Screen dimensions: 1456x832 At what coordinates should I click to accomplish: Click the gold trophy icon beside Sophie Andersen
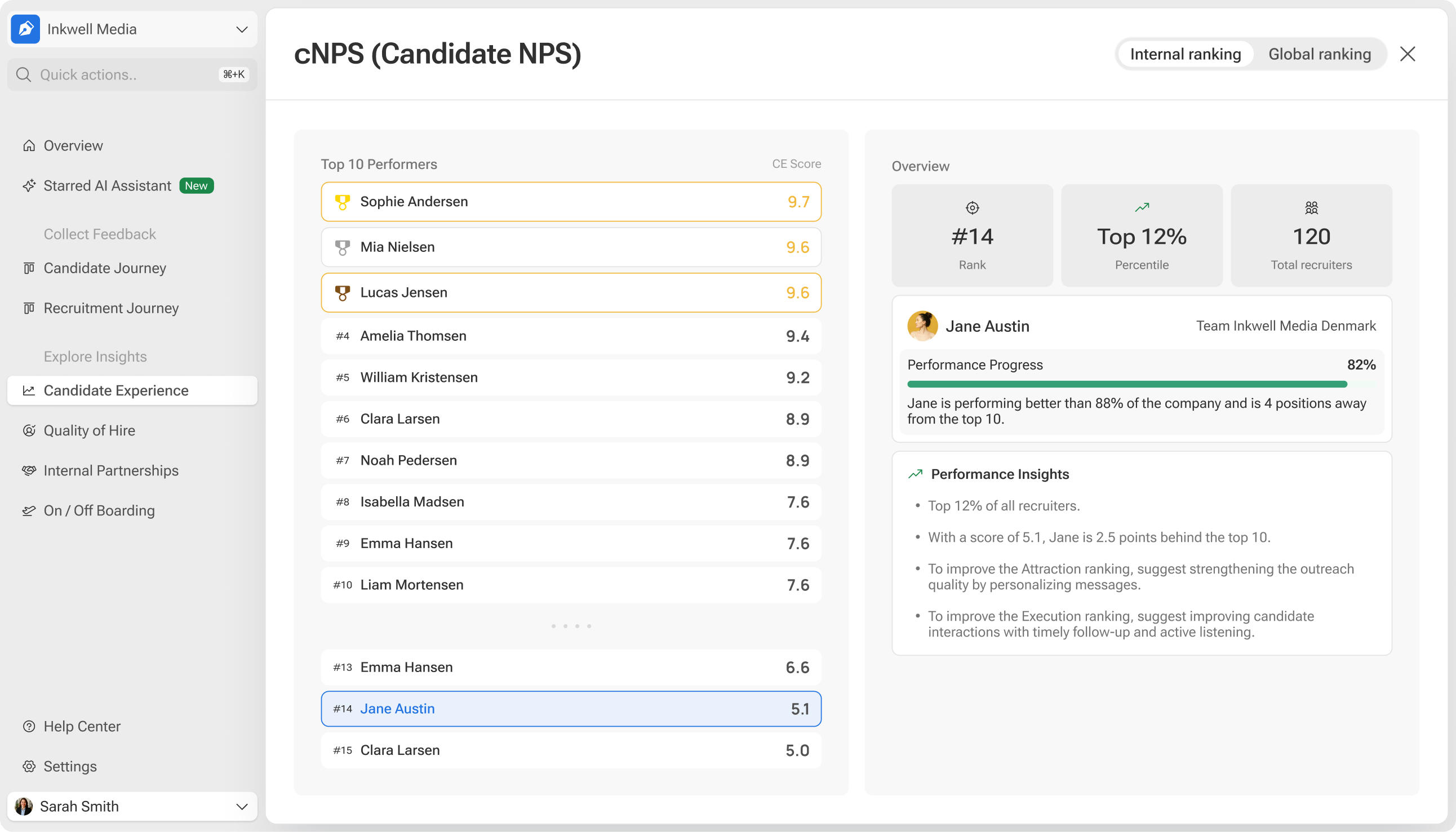click(342, 202)
